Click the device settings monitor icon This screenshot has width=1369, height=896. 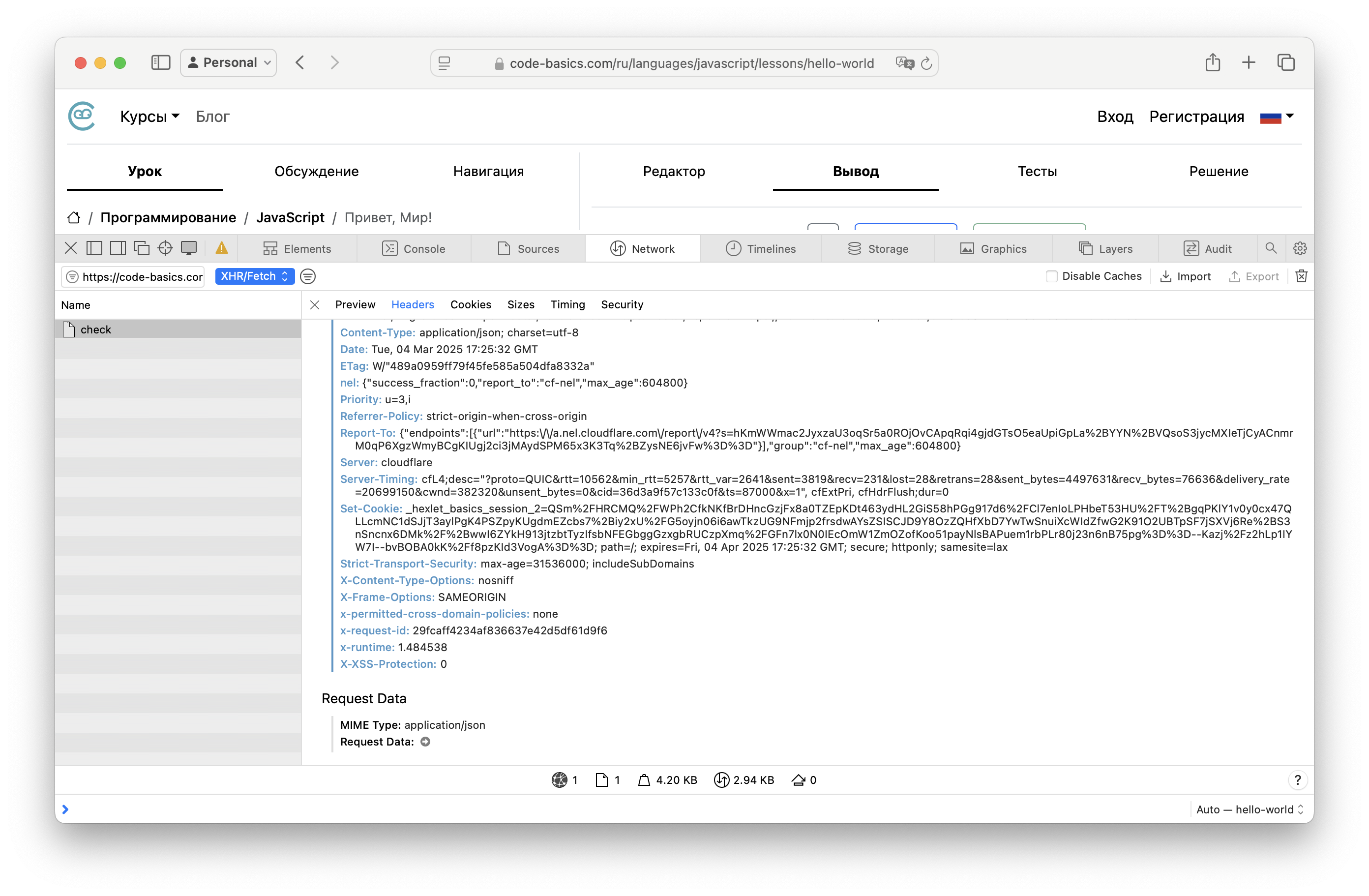coord(189,248)
